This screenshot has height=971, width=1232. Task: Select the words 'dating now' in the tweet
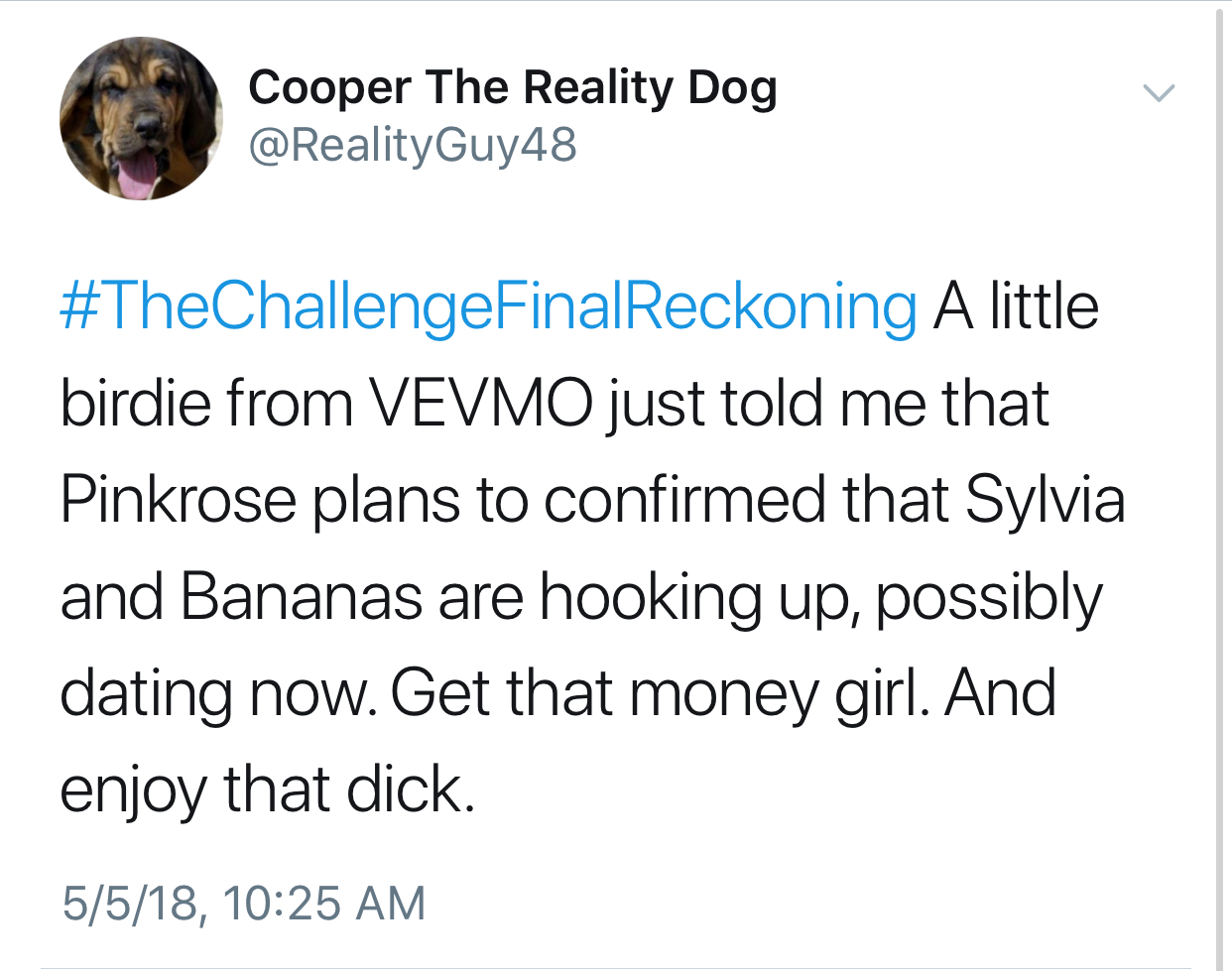(217, 693)
